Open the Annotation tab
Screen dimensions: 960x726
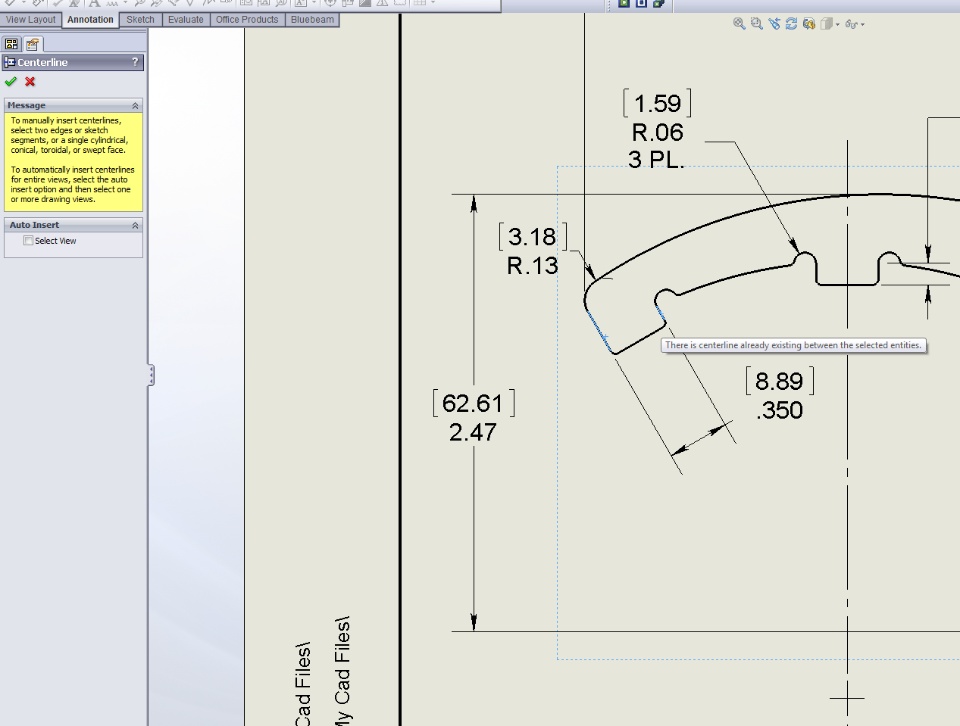pyautogui.click(x=90, y=20)
